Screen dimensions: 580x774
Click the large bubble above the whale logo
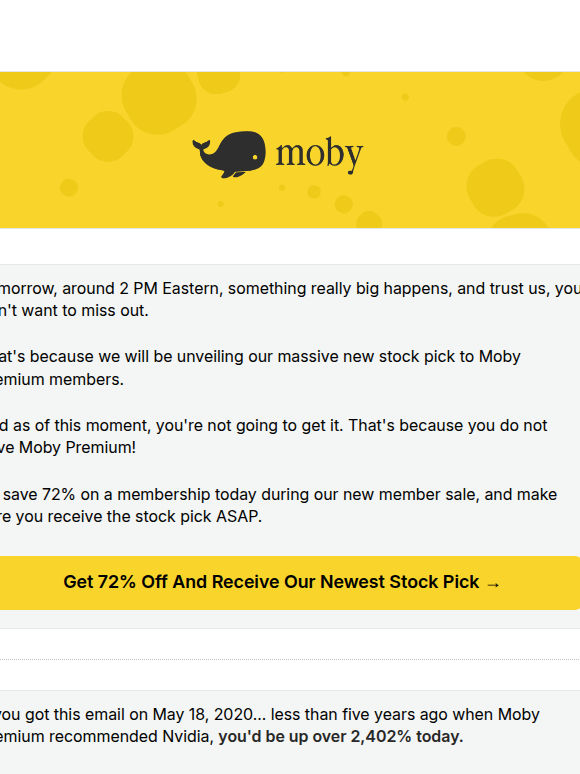pos(159,102)
